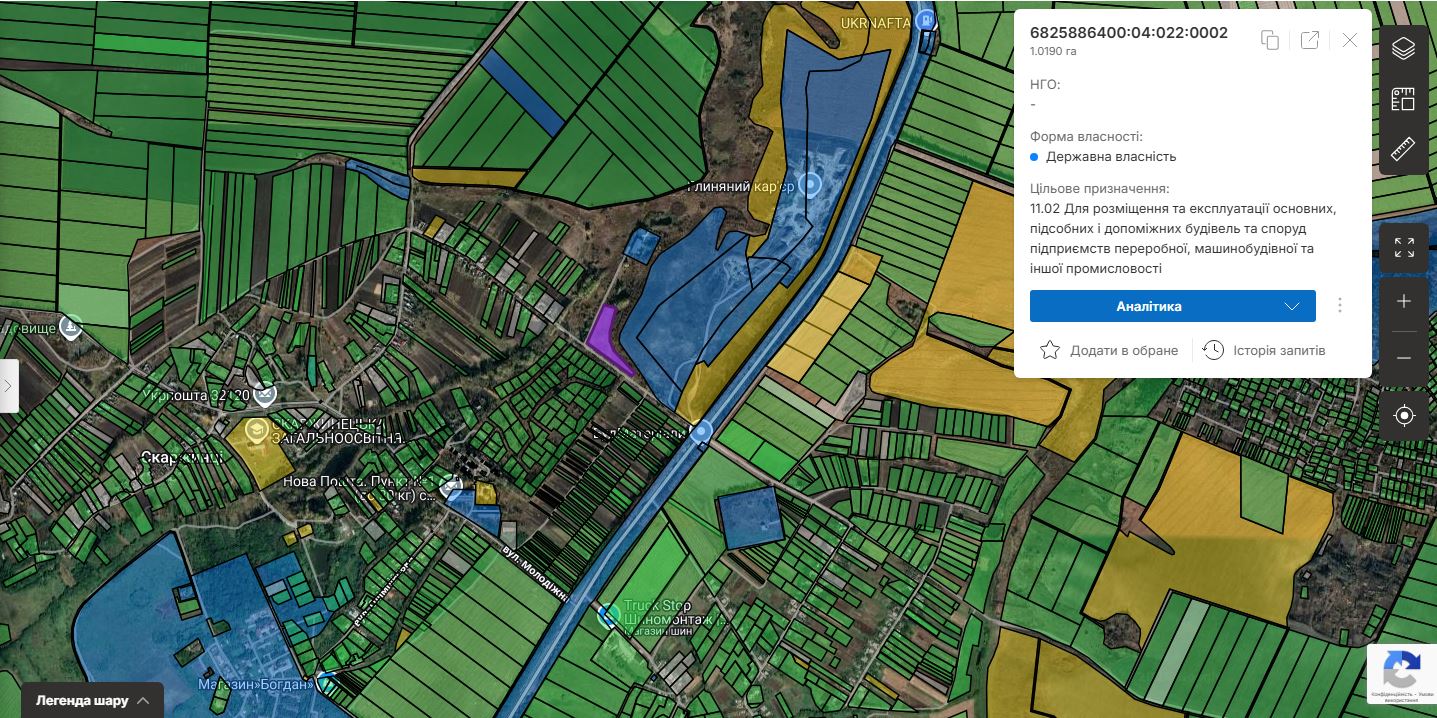The image size is (1437, 718).
Task: Click the Укрпошта 32120 post office marker
Action: (264, 395)
